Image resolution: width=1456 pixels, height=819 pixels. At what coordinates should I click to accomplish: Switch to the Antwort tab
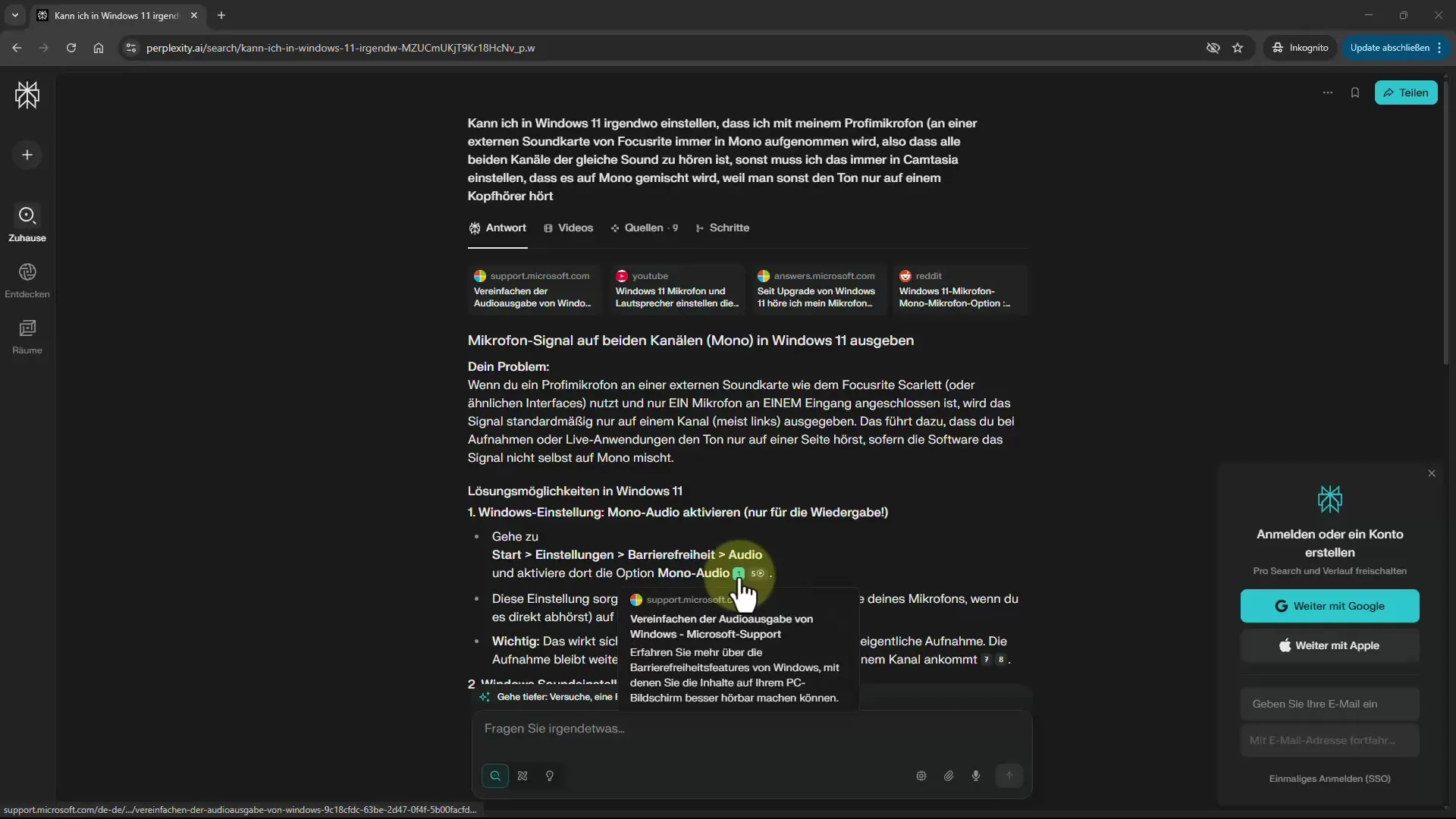(x=497, y=227)
